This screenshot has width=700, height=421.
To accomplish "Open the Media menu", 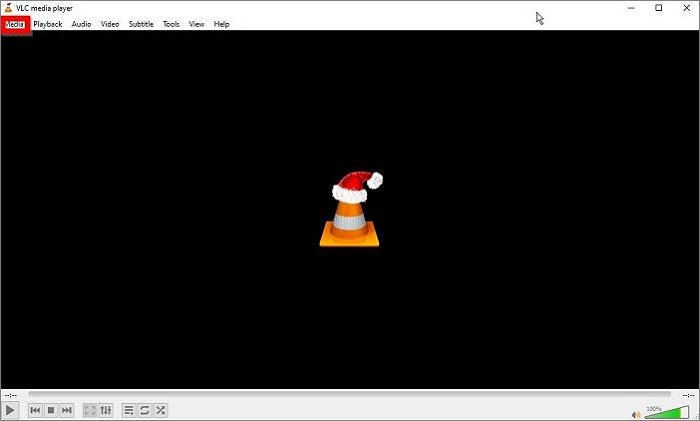I will pos(16,24).
